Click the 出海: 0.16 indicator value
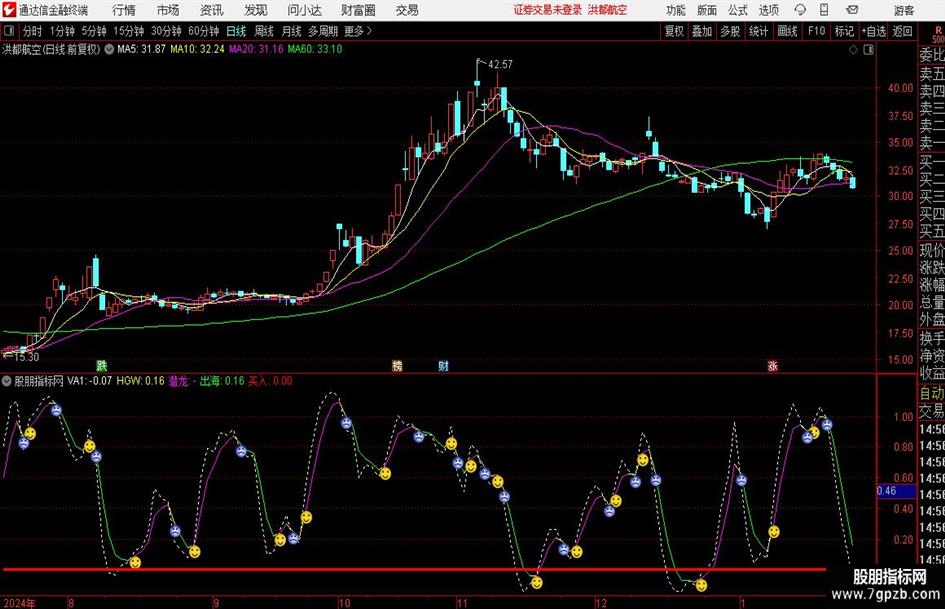This screenshot has height=609, width=945. (x=222, y=381)
